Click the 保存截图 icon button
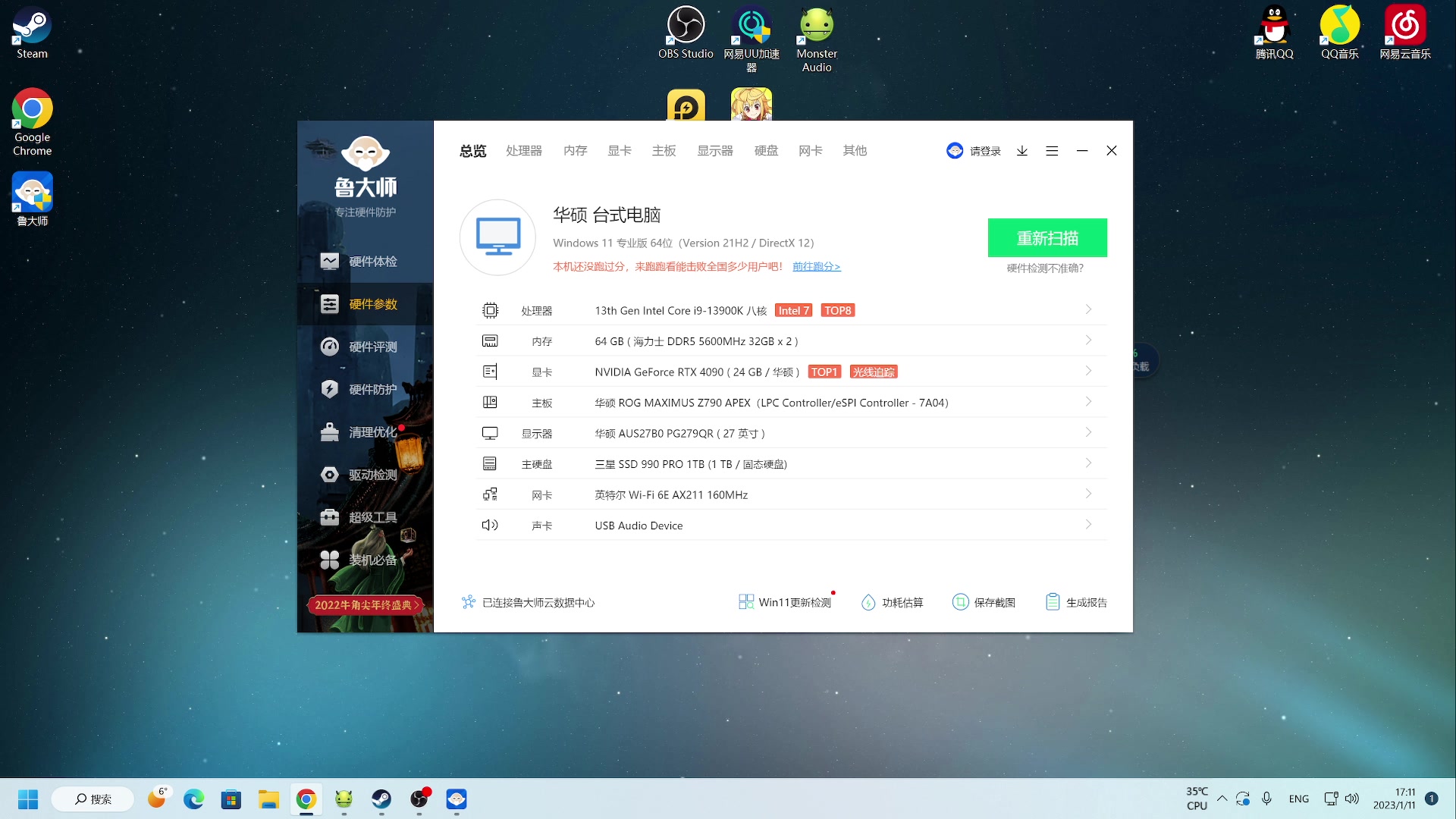This screenshot has height=819, width=1456. coord(960,602)
